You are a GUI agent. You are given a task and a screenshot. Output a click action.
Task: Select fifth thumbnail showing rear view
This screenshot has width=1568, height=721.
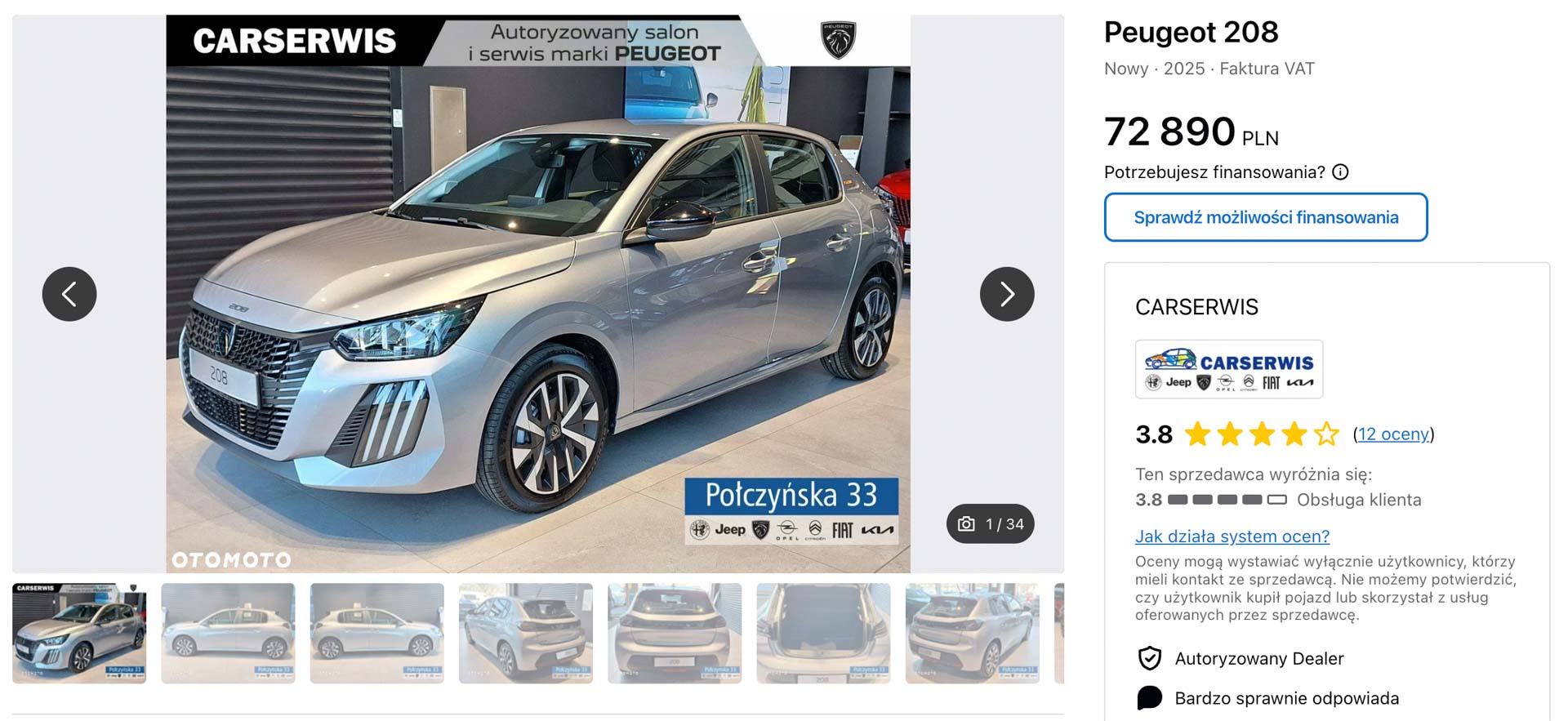tap(675, 633)
